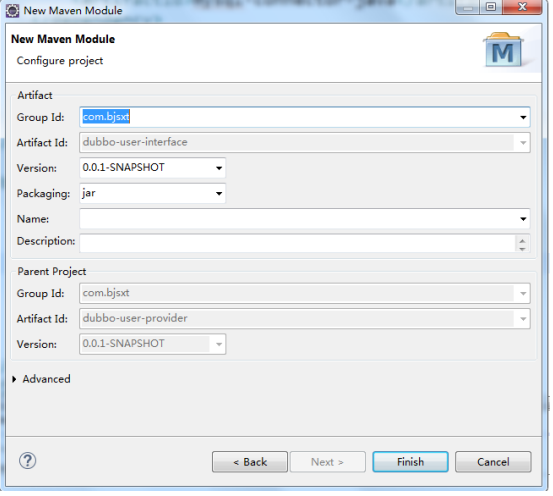
Task: Click the disabled Next button
Action: (327, 462)
